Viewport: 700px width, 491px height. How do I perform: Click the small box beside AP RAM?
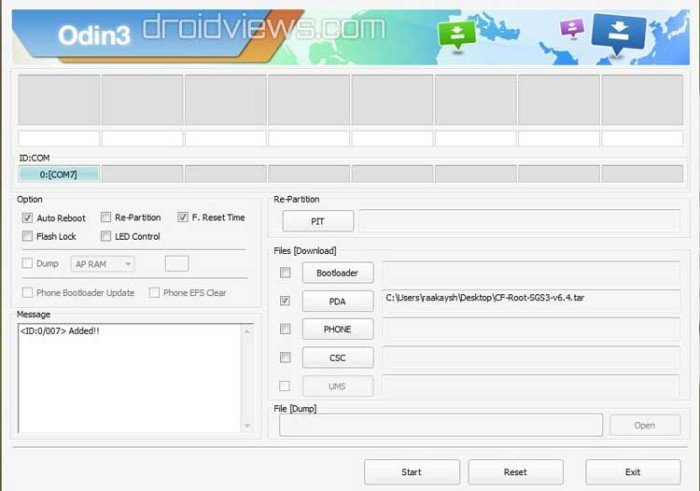pyautogui.click(x=177, y=263)
